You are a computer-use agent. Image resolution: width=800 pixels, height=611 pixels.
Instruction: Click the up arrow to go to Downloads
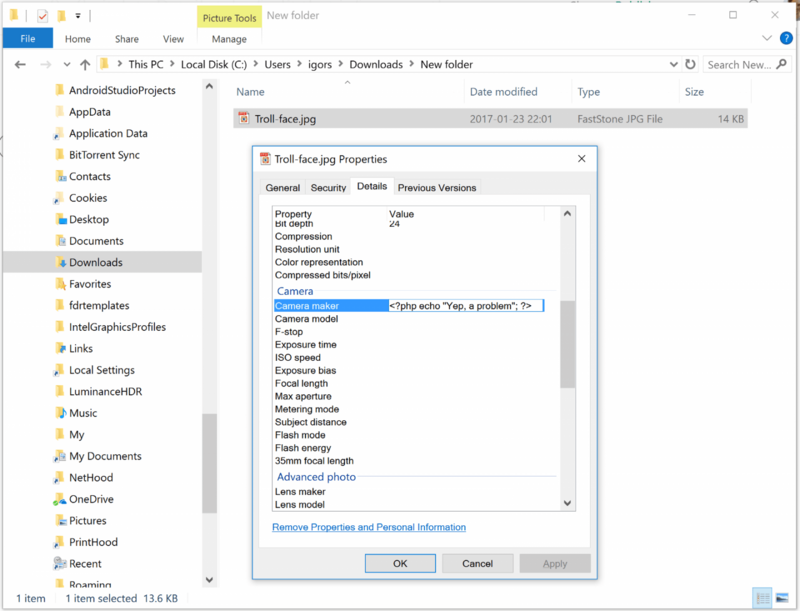tap(85, 64)
